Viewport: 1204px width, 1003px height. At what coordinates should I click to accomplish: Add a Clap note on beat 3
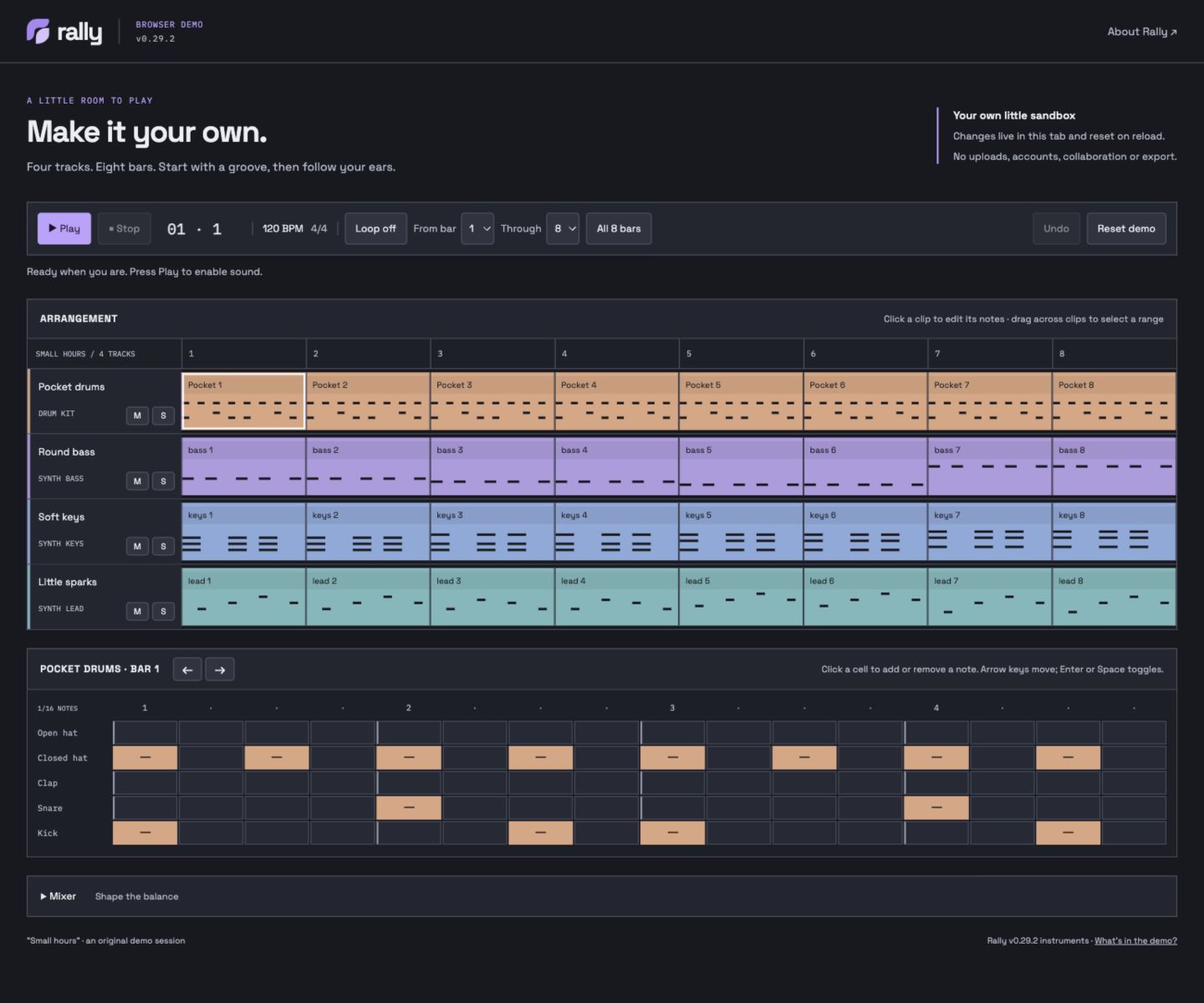click(x=673, y=783)
